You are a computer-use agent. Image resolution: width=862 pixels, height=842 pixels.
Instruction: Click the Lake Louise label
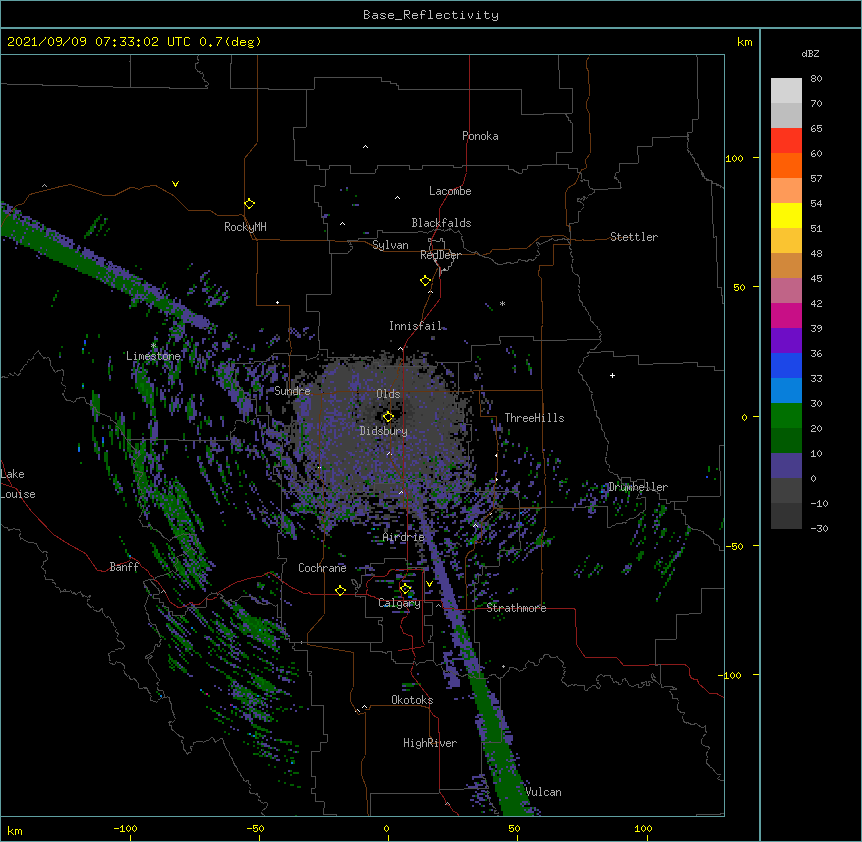[x=18, y=484]
